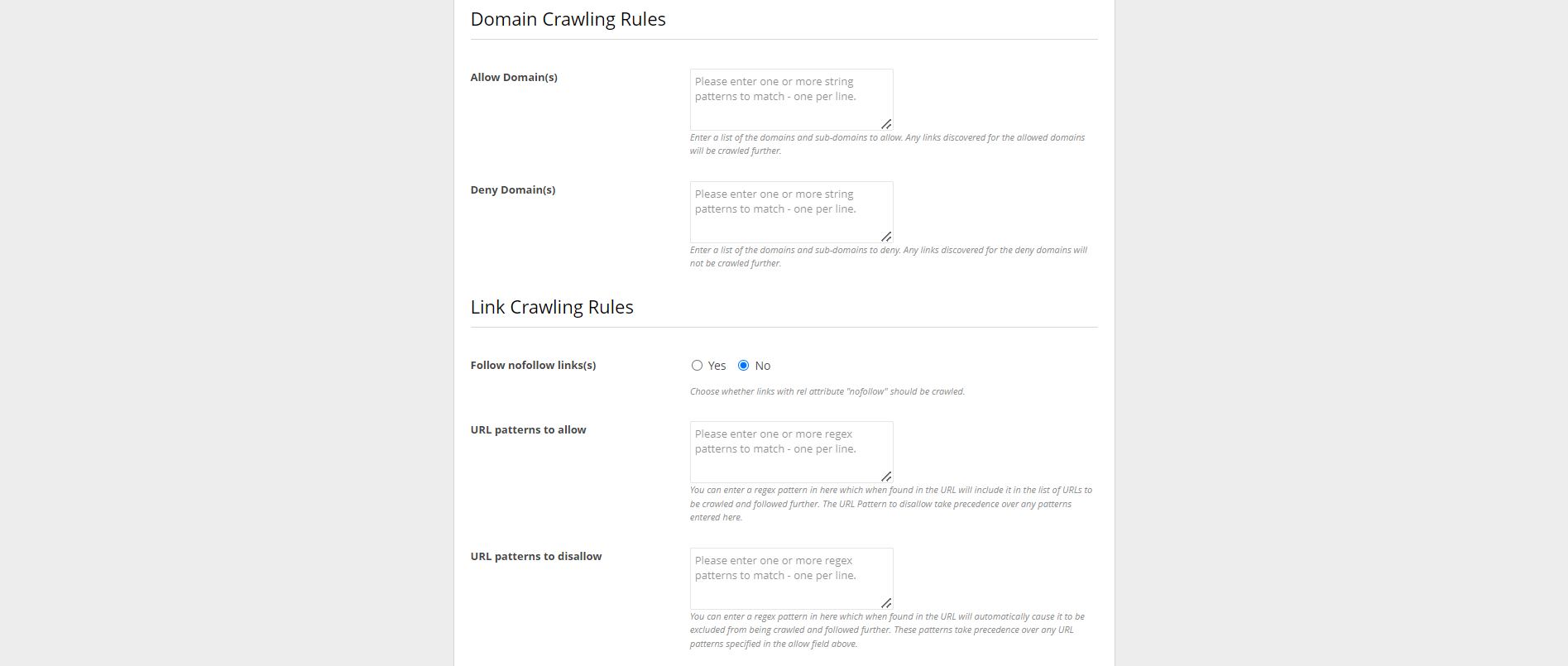Click the Link Crawling Rules heading
Screen dimensions: 1568x666
tap(552, 308)
